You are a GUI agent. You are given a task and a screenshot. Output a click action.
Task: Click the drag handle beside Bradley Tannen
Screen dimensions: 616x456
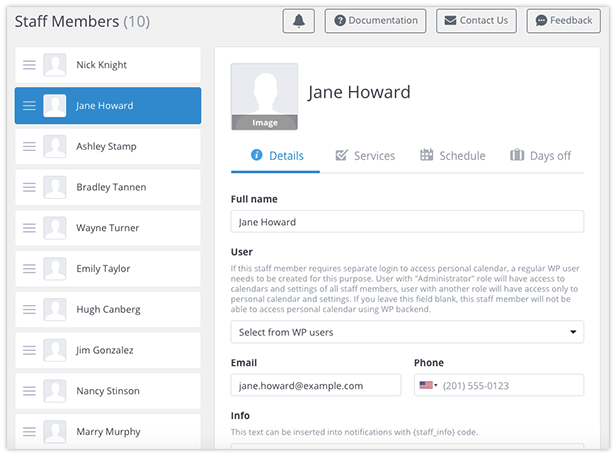click(x=29, y=187)
